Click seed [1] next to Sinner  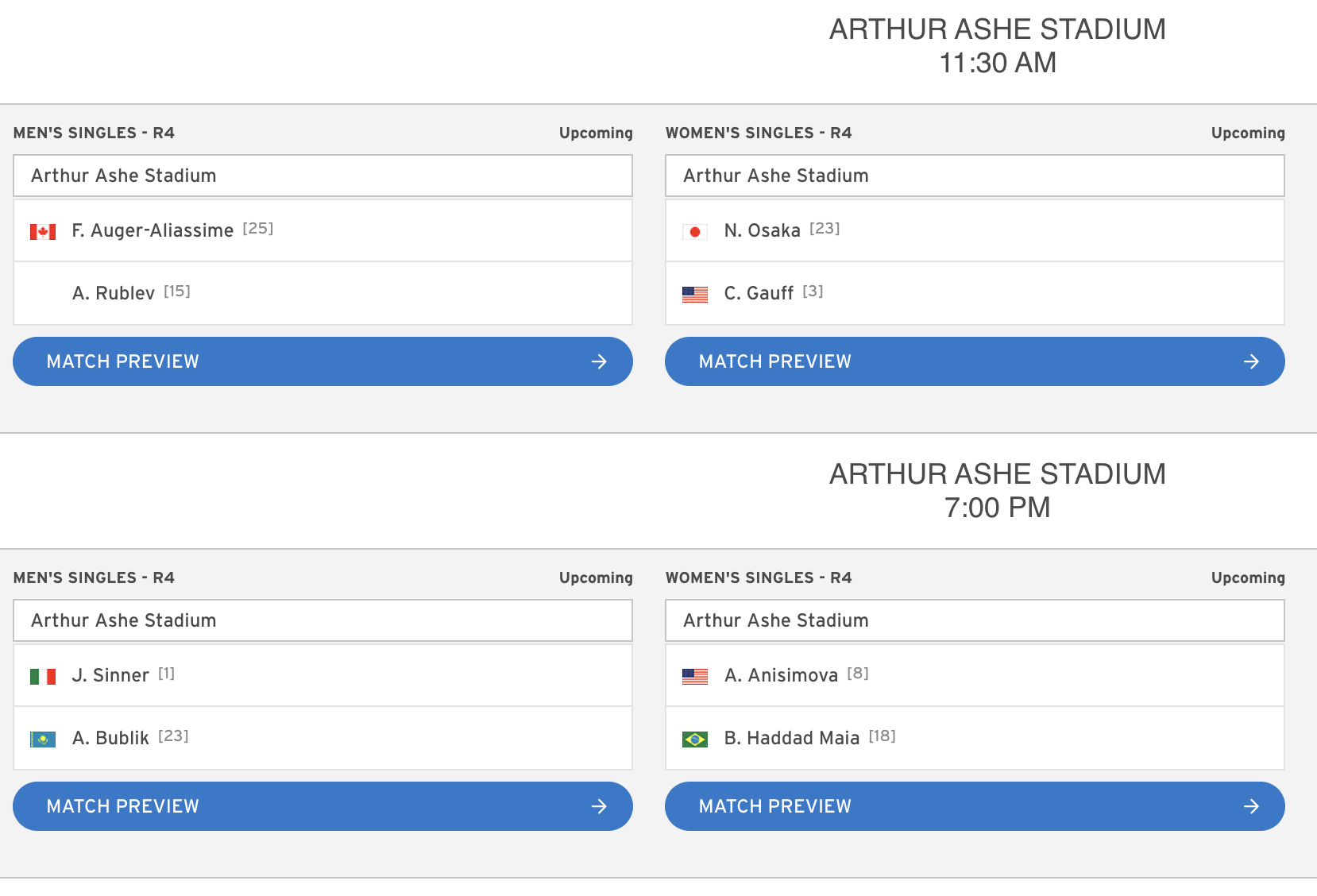coord(166,674)
